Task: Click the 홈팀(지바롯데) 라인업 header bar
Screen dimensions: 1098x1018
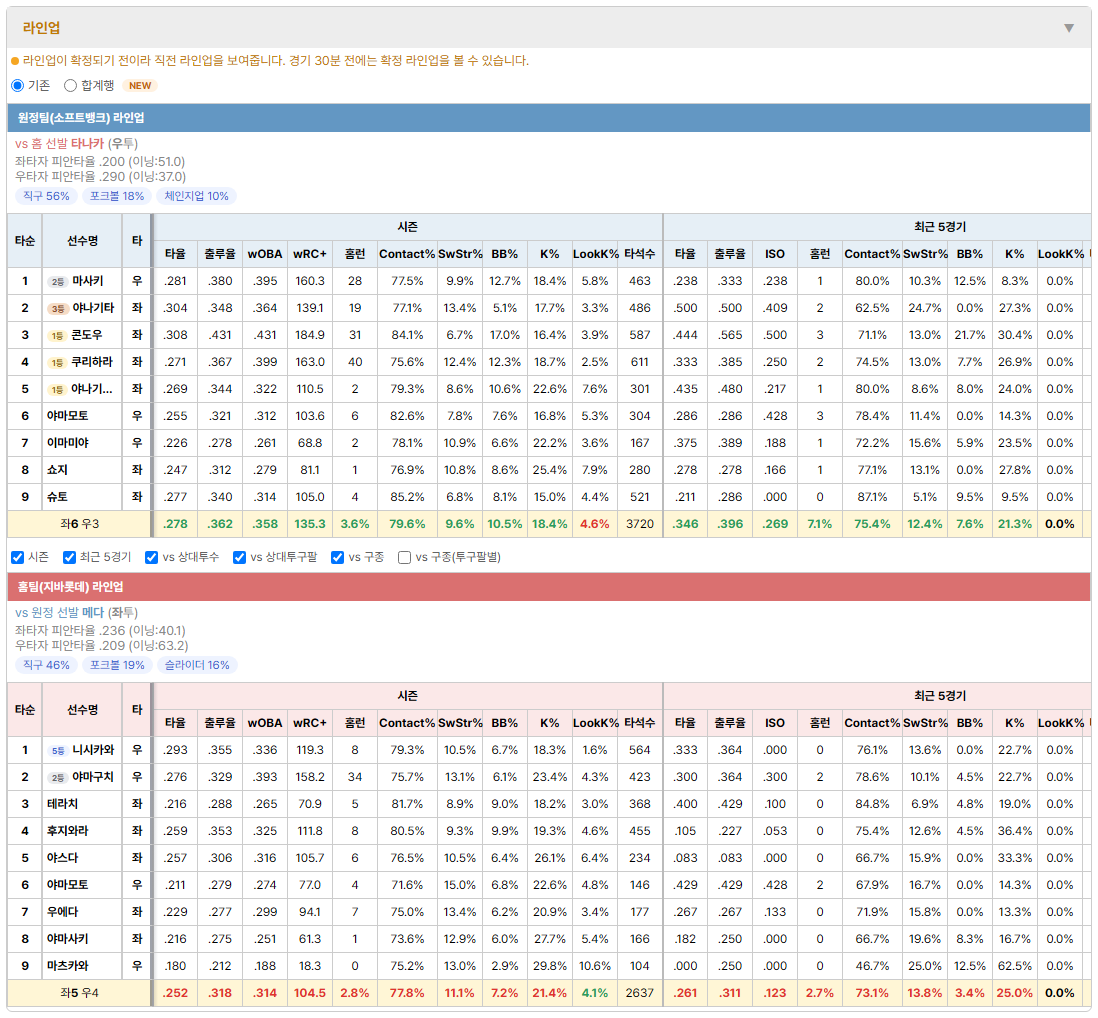Action: pos(549,587)
